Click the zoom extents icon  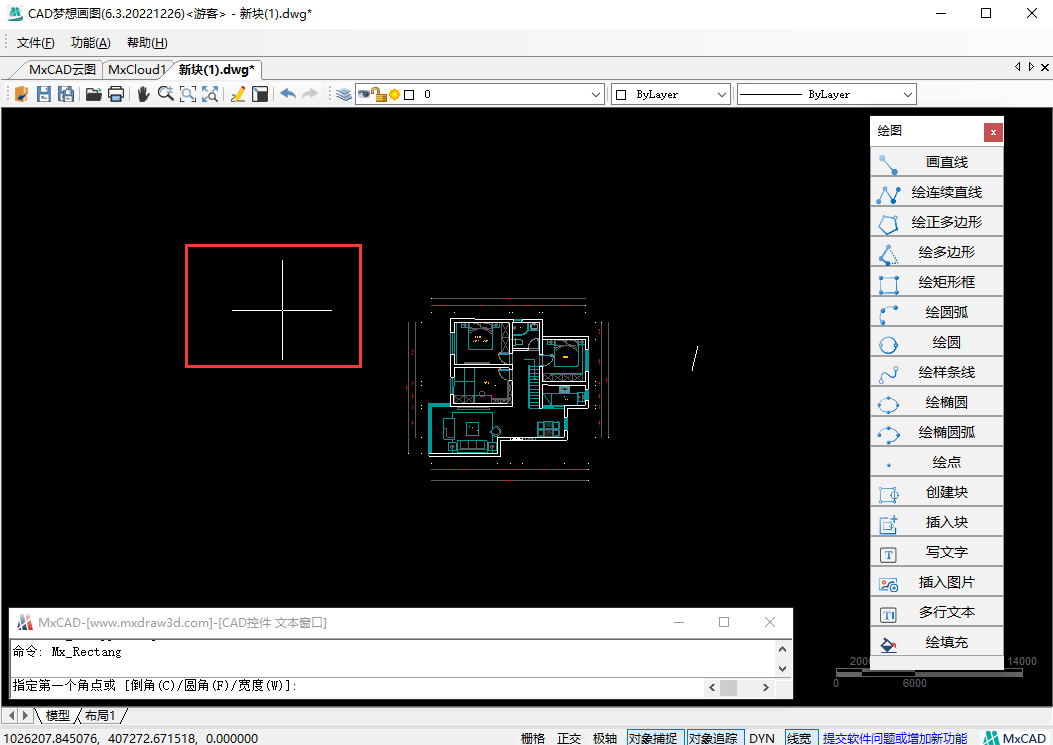pyautogui.click(x=210, y=94)
